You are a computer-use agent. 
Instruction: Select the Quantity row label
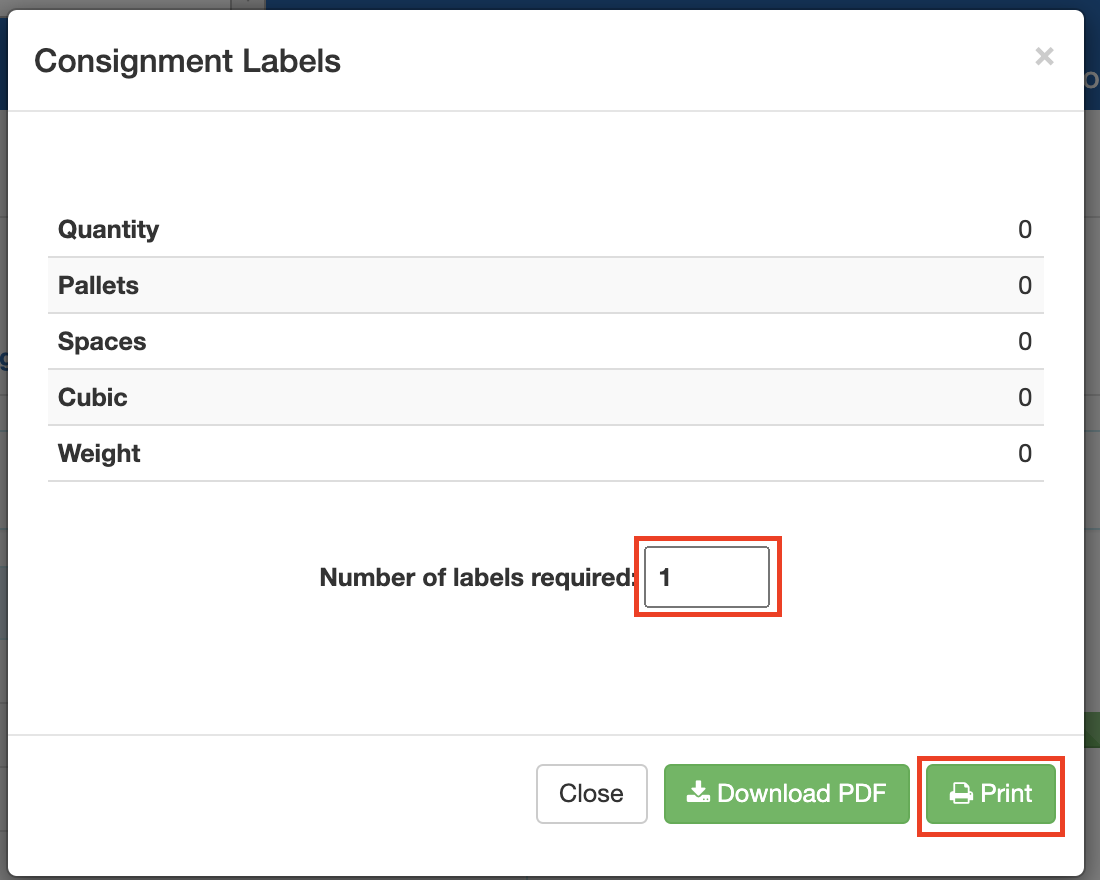point(108,229)
